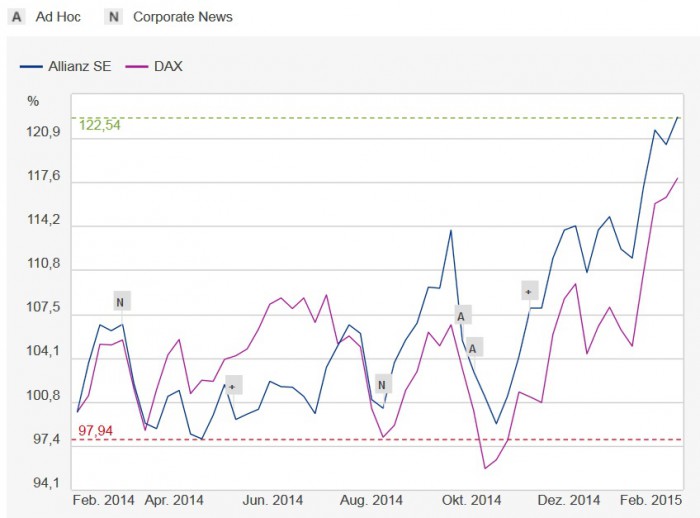Viewport: 700px width, 518px height.
Task: Click the upper A marker near October 2014
Action: (x=461, y=316)
